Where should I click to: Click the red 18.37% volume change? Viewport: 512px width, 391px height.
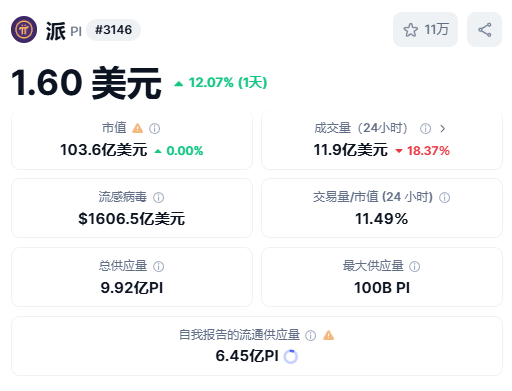[x=422, y=151]
